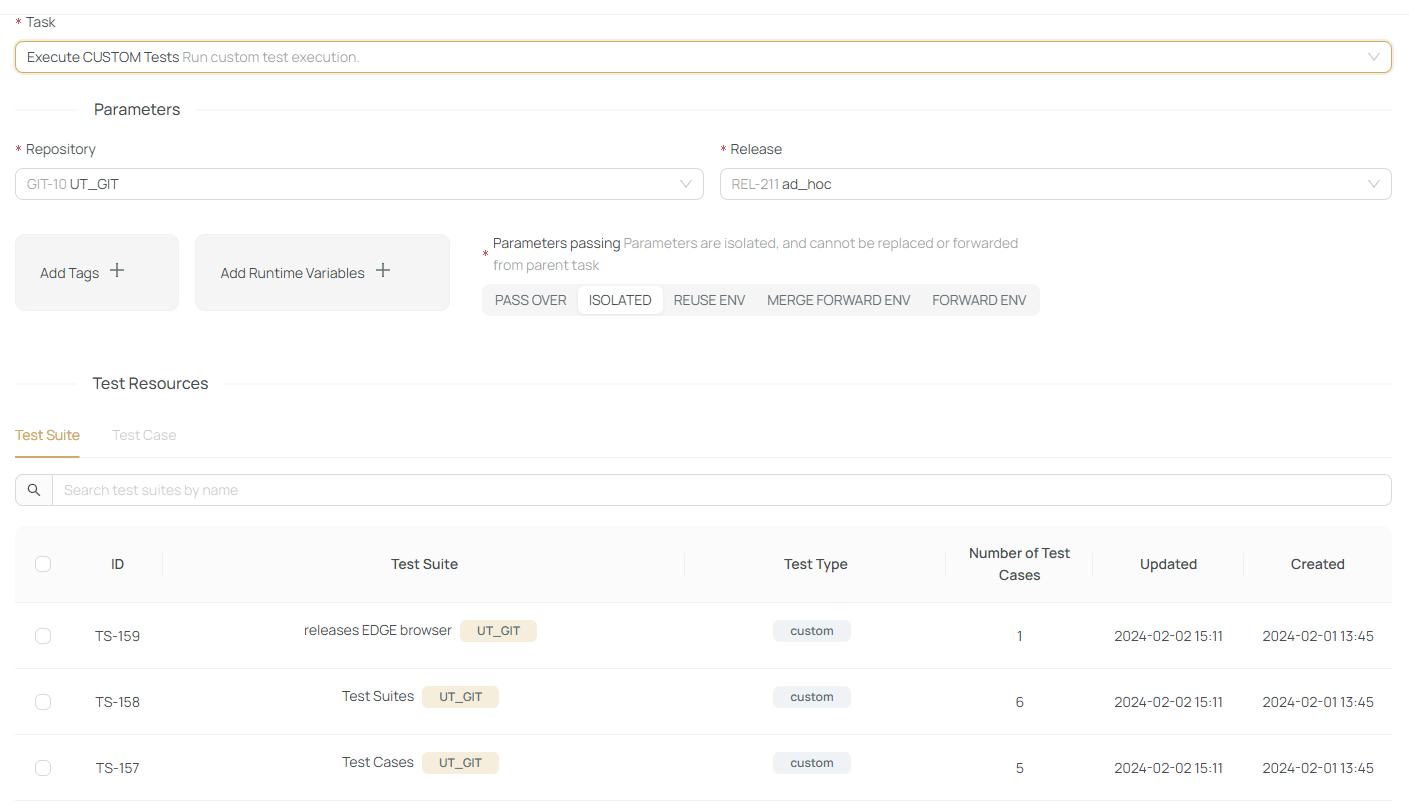Screen dimensions: 1409x811
Task: Click the UT_GIT badge next to Test Cases
Action: [460, 762]
